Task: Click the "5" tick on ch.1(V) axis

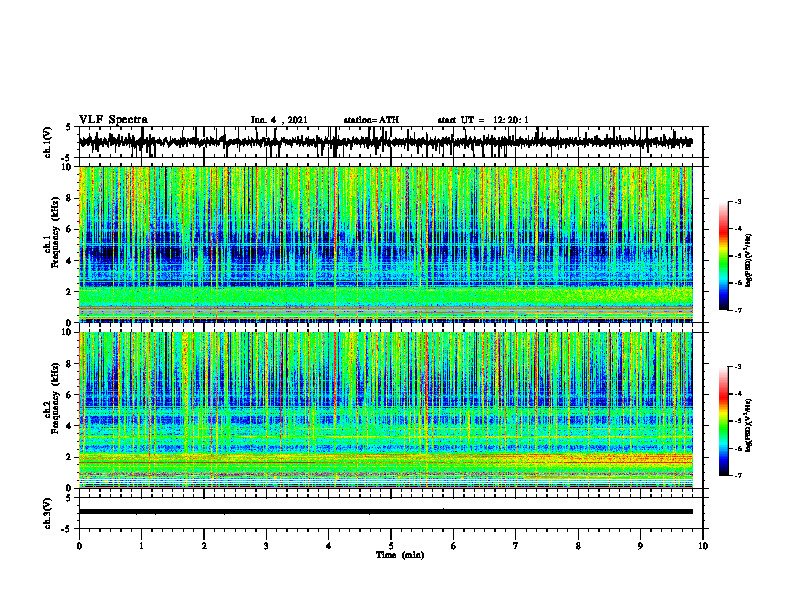Action: pos(69,128)
